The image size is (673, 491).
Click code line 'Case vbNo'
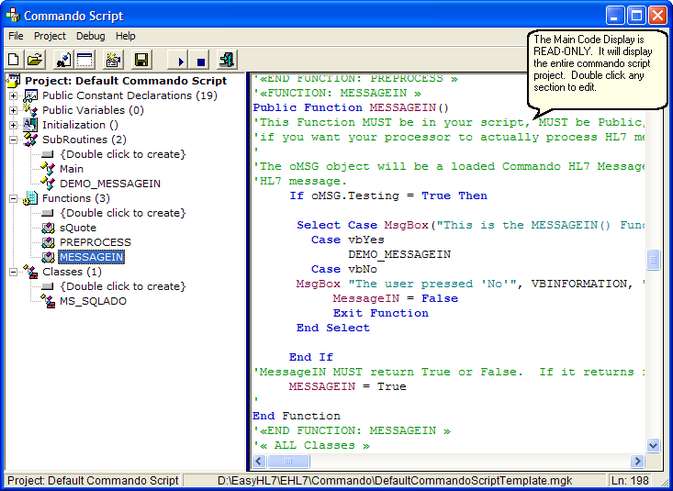point(344,269)
